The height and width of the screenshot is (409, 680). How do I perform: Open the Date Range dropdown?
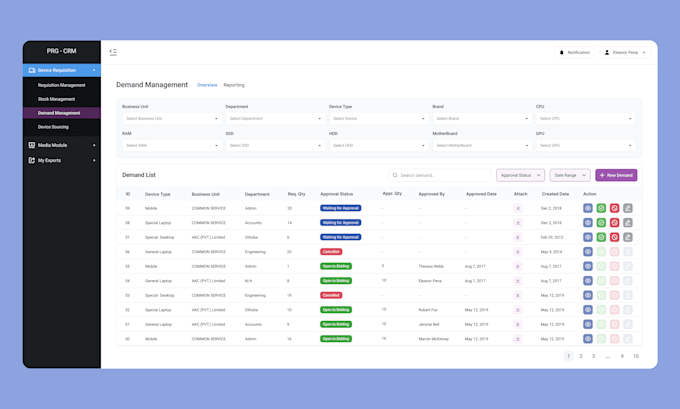[x=569, y=175]
